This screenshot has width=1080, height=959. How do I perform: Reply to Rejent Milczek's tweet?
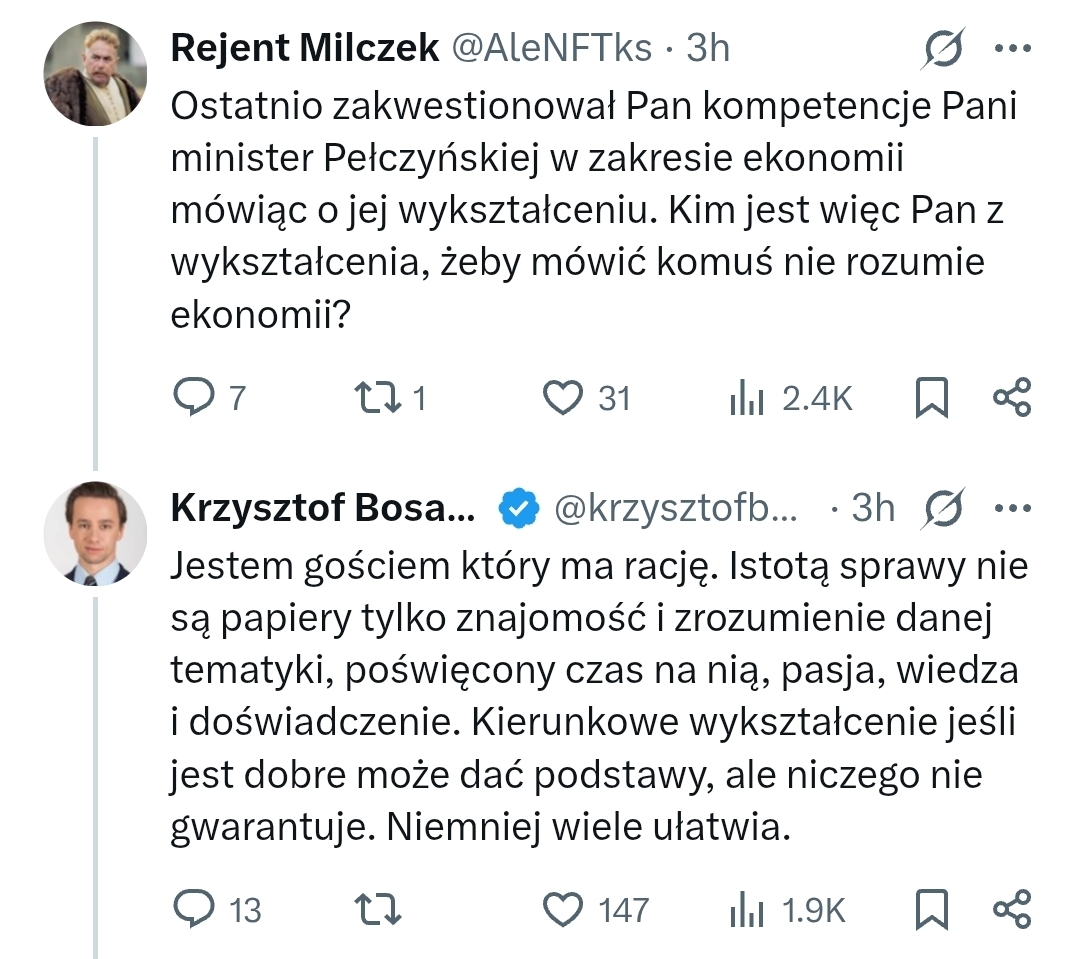pyautogui.click(x=191, y=398)
